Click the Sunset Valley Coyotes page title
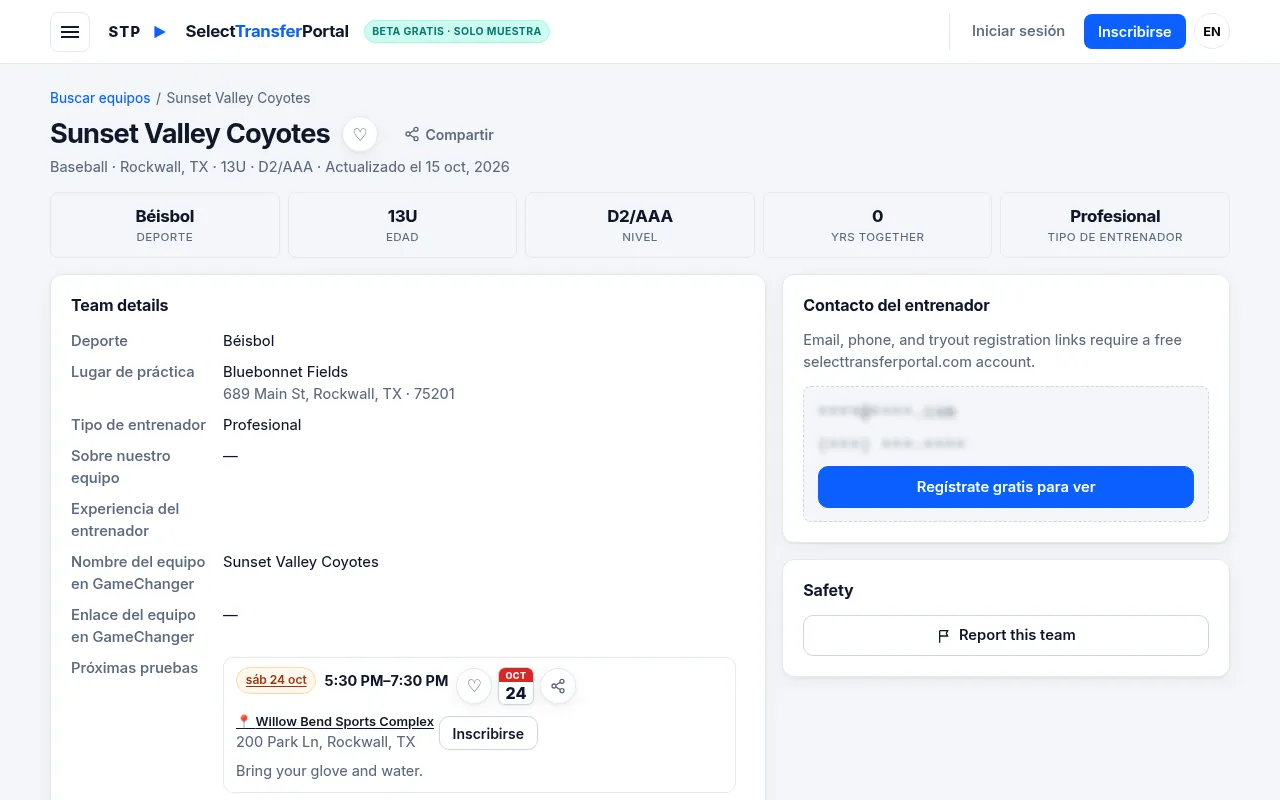This screenshot has height=800, width=1280. tap(190, 134)
